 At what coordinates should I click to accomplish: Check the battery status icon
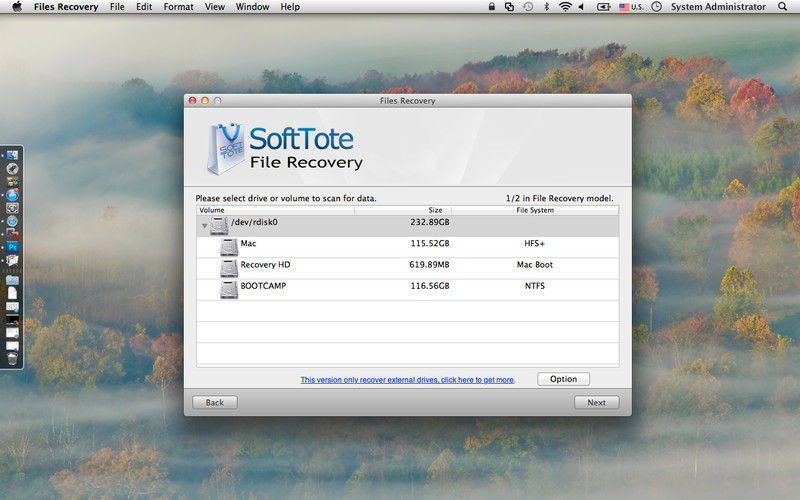coord(604,7)
